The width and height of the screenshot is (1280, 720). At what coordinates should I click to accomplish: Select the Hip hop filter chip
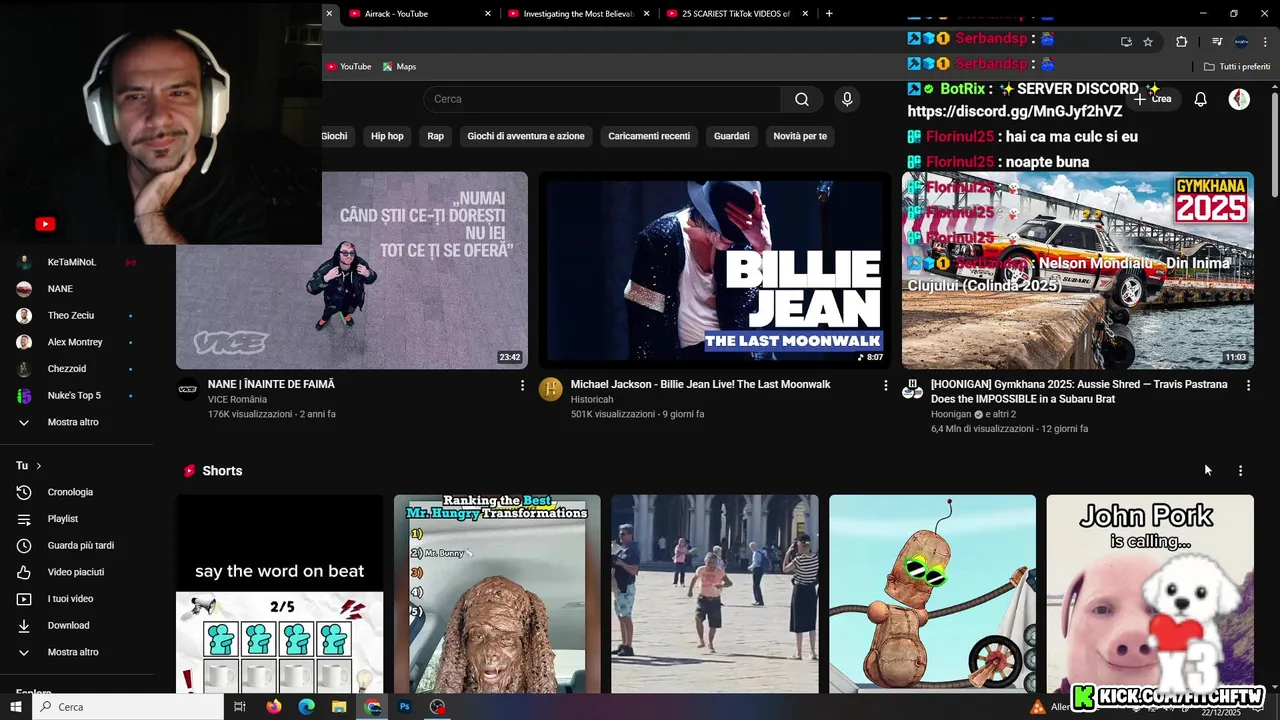(387, 136)
